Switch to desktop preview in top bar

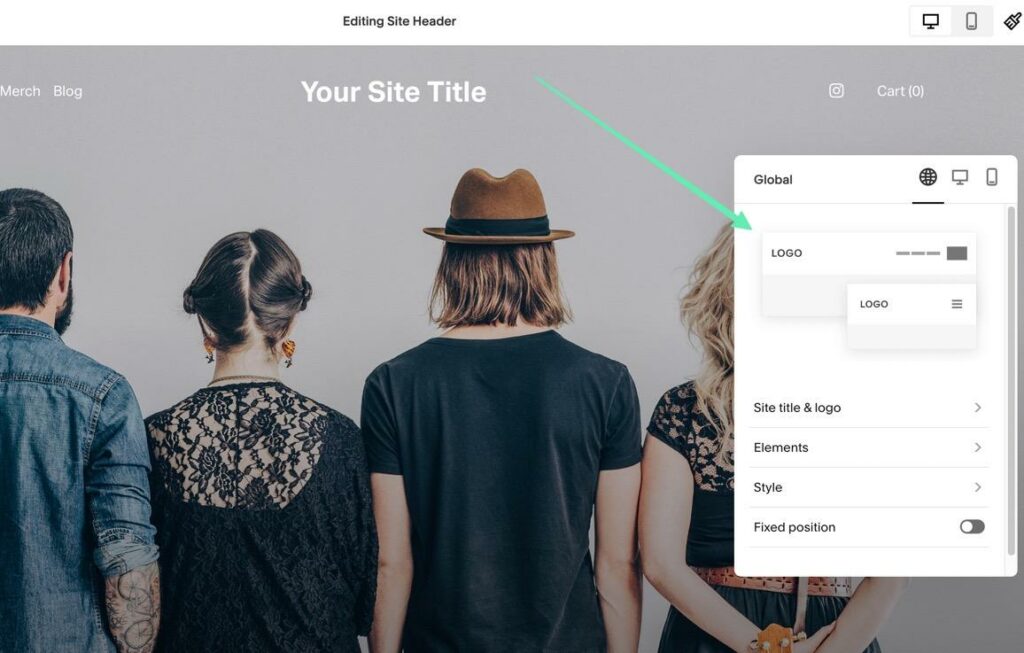pyautogui.click(x=931, y=22)
